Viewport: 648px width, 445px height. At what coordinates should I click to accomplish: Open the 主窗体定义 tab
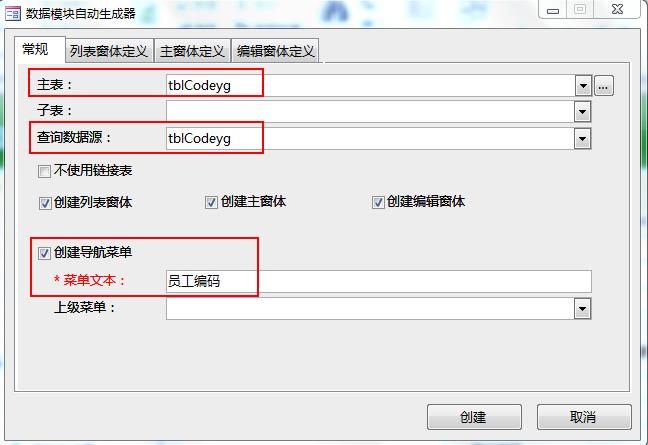(x=192, y=51)
